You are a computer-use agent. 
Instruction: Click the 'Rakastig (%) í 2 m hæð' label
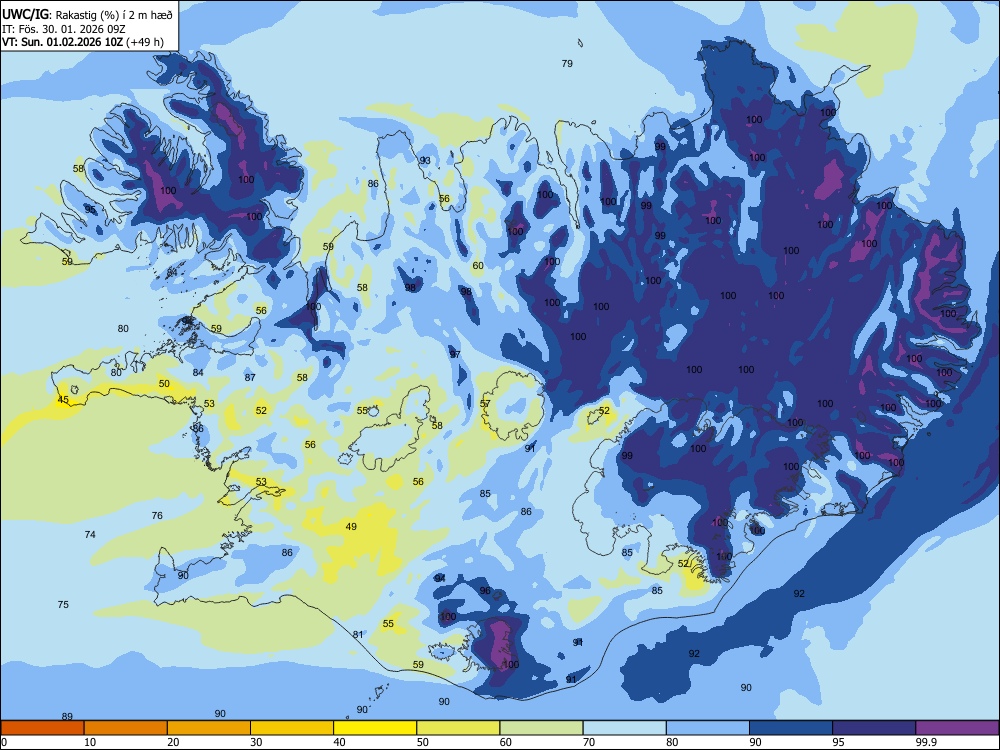114,15
